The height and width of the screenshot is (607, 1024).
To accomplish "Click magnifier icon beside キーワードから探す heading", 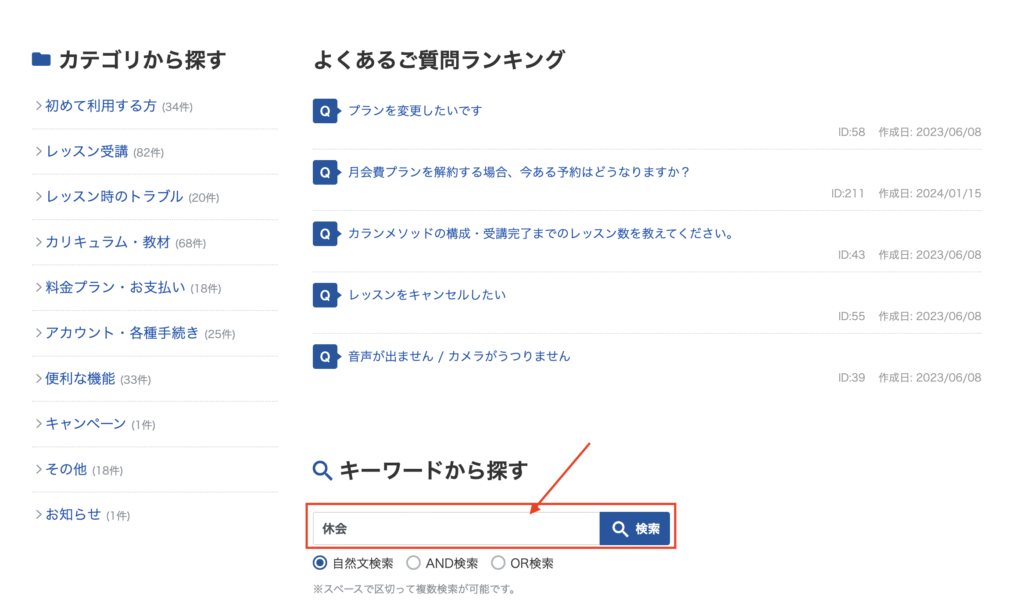I will [x=323, y=470].
